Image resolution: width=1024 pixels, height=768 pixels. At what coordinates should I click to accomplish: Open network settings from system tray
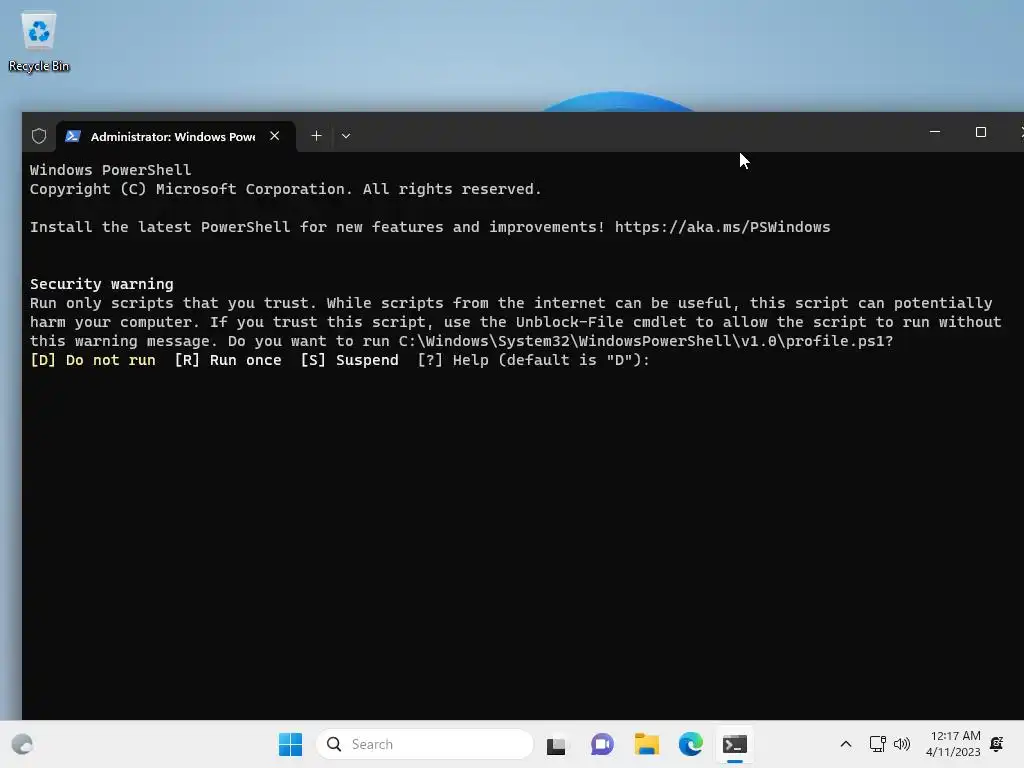[878, 744]
